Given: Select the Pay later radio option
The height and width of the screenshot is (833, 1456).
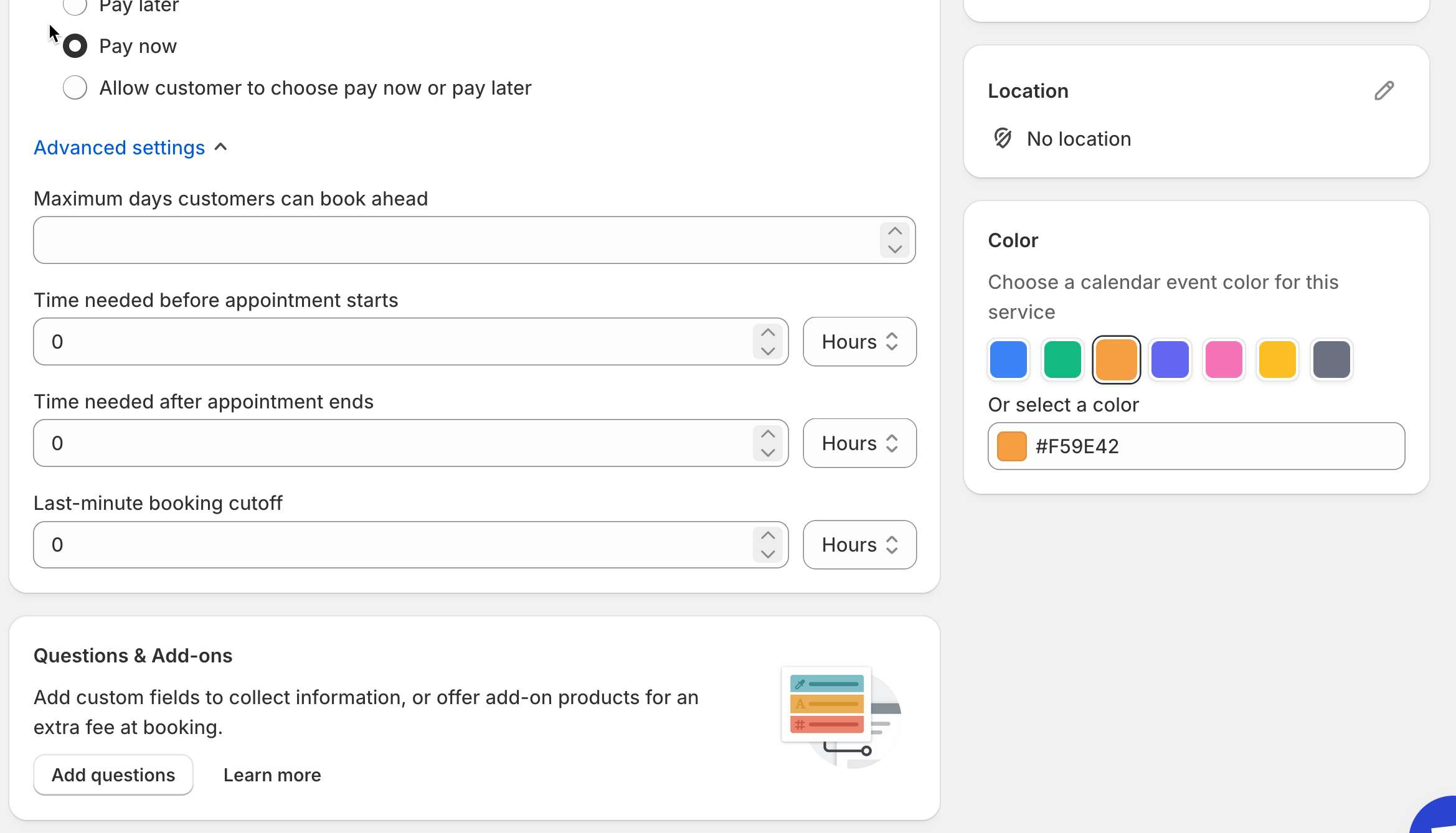Looking at the screenshot, I should 75,6.
